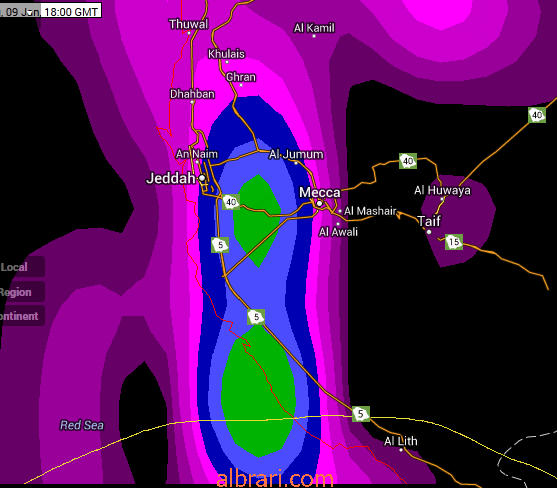Click the Route 15 shield near Taif

point(454,242)
